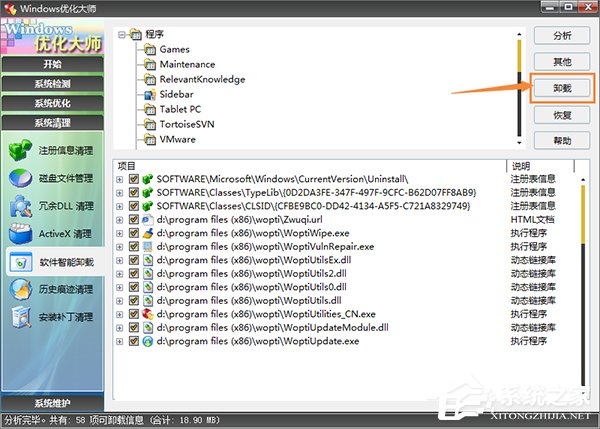
Task: Select the 软件智能卸载 trash icon
Action: pyautogui.click(x=21, y=263)
